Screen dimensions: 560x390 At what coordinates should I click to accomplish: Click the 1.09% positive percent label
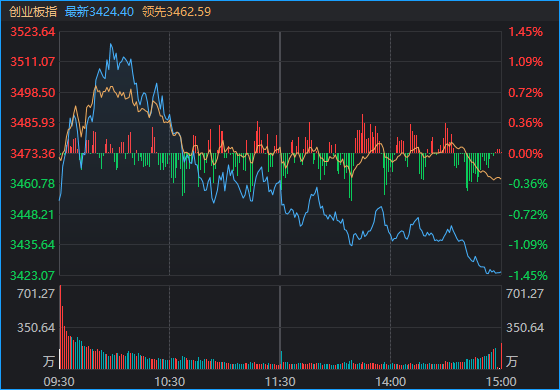coord(525,62)
